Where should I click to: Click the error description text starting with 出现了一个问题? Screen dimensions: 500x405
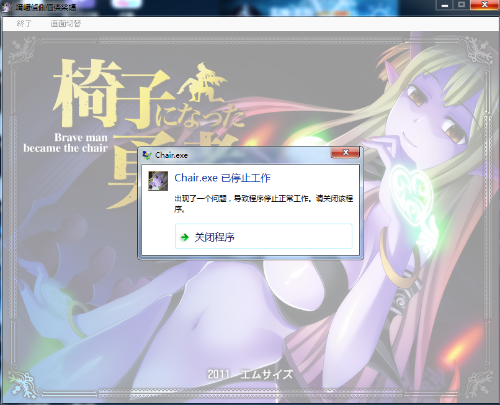click(263, 204)
